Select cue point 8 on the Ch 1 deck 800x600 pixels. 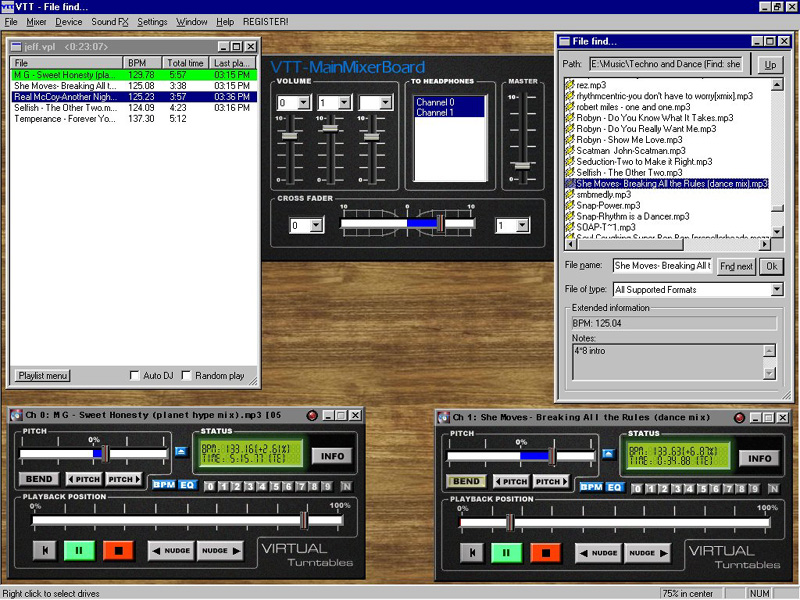click(741, 488)
